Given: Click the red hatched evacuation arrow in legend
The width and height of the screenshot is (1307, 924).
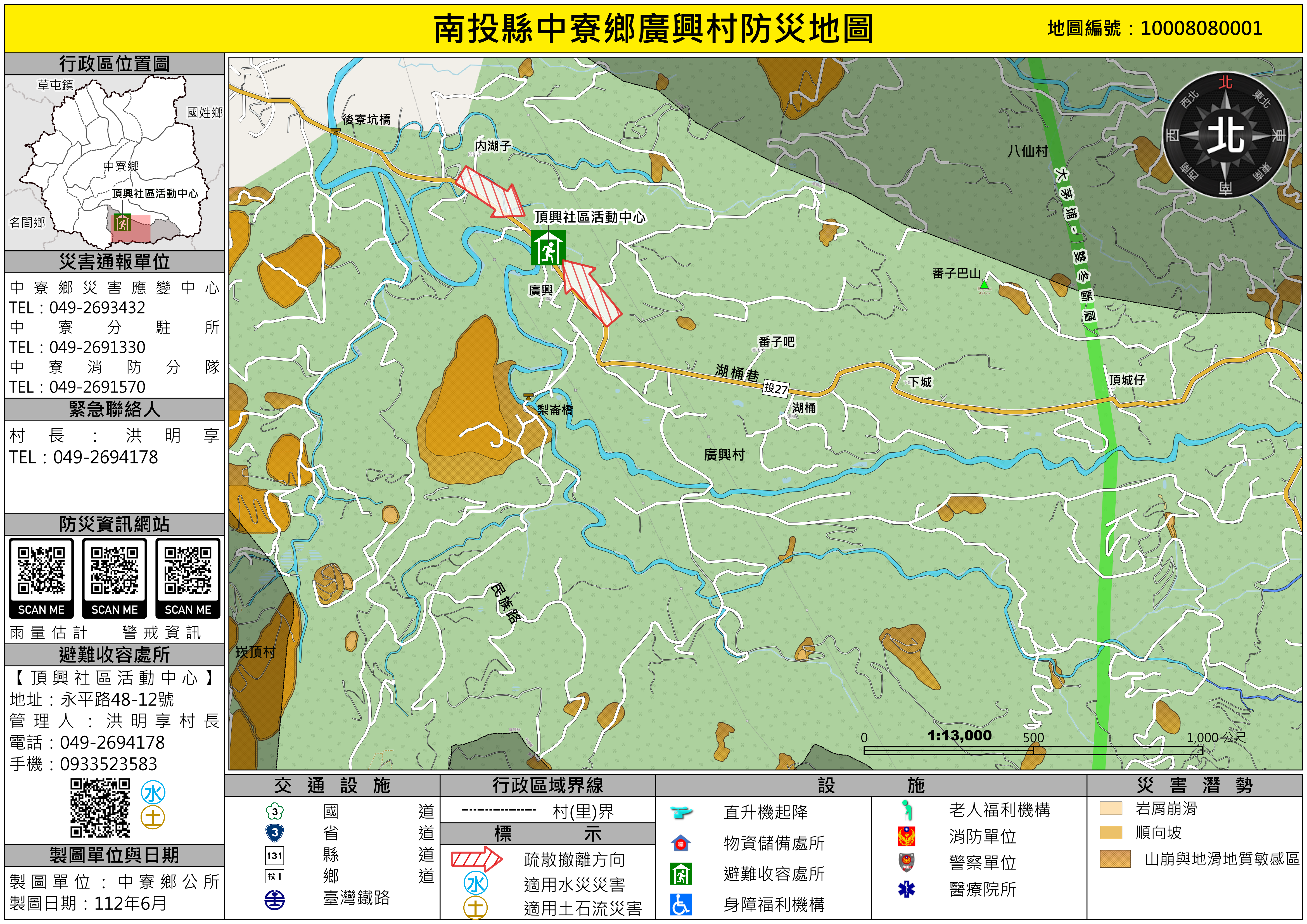Looking at the screenshot, I should pyautogui.click(x=476, y=859).
